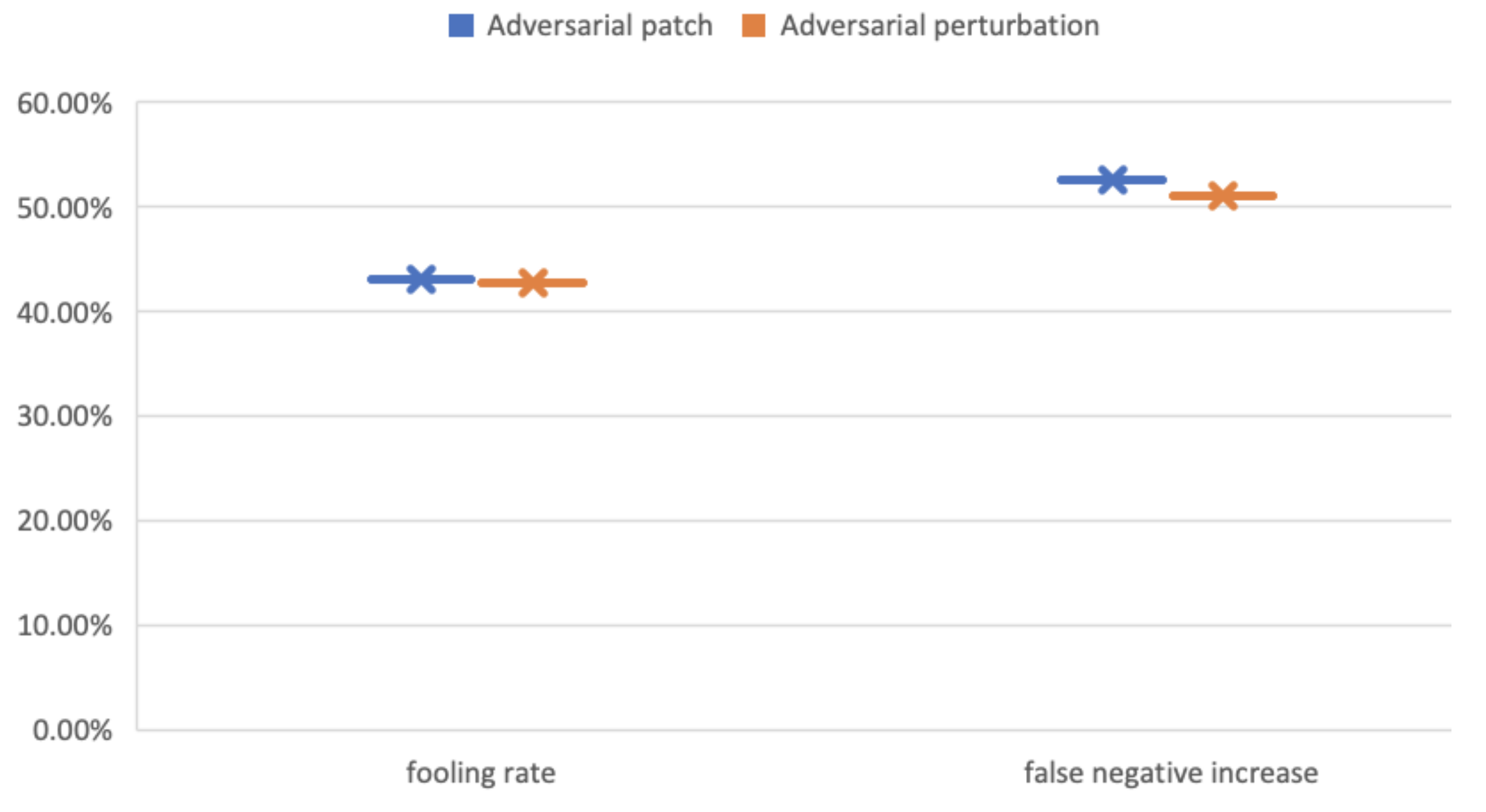Click the "fooling rate" x-axis label

(x=480, y=773)
